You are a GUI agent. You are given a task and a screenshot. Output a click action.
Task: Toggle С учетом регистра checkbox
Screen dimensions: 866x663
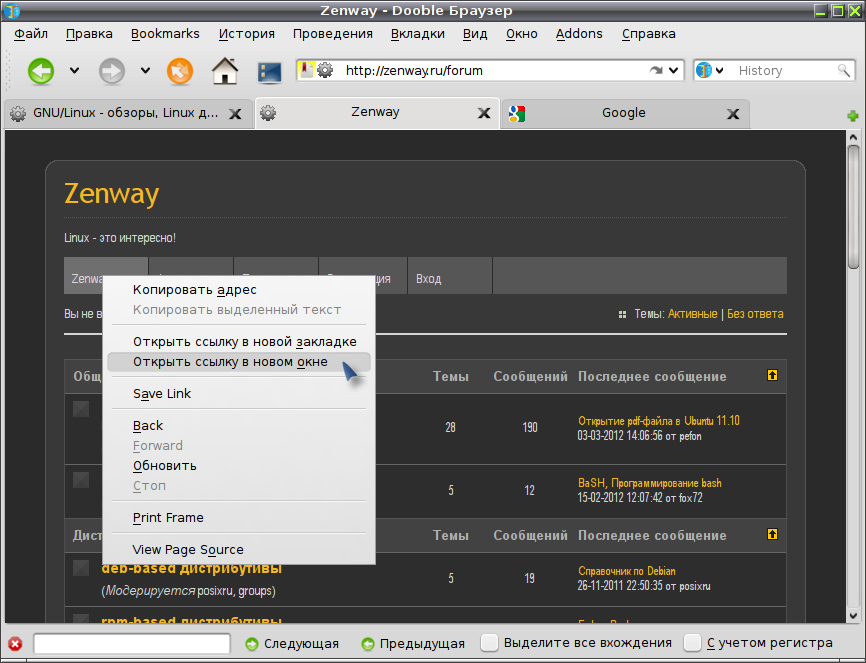click(x=692, y=643)
